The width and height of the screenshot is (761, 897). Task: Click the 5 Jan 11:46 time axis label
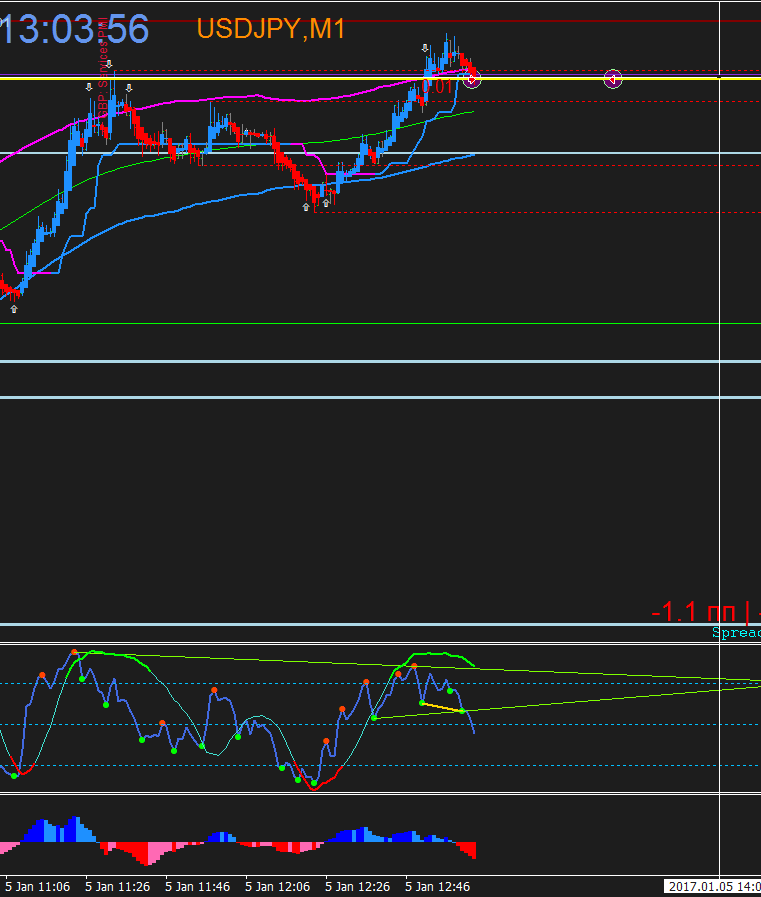coord(197,887)
